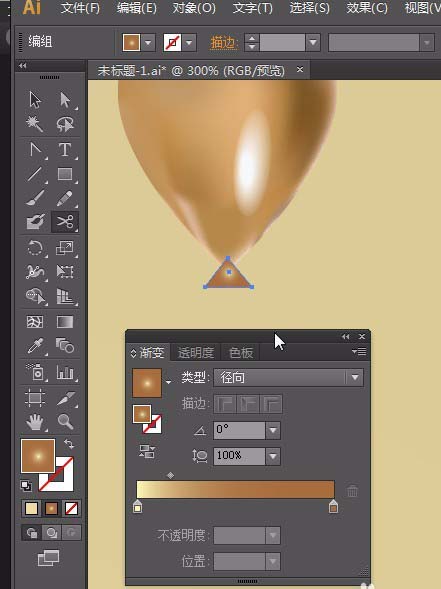Set Draw Normal mode
The image size is (441, 589).
(32, 532)
